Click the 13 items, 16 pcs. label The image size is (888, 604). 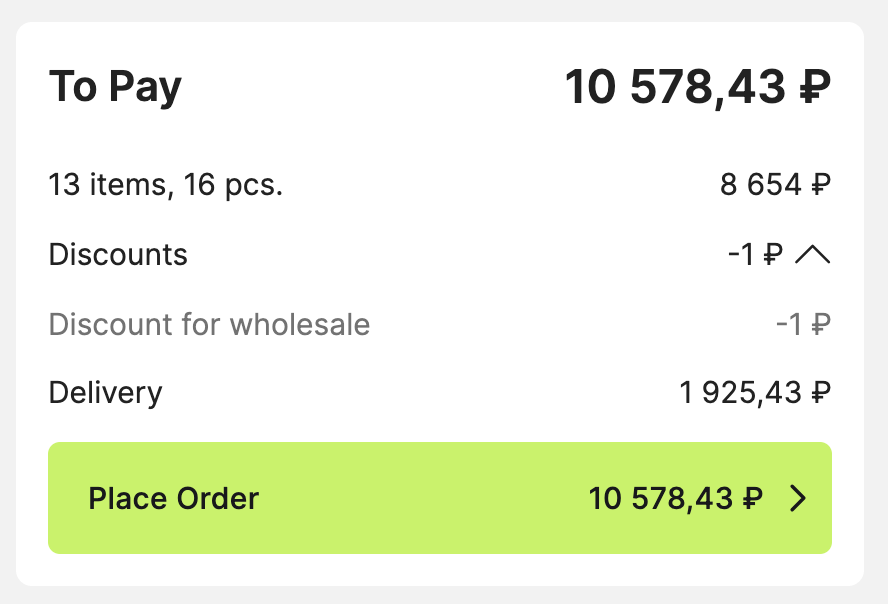(166, 185)
